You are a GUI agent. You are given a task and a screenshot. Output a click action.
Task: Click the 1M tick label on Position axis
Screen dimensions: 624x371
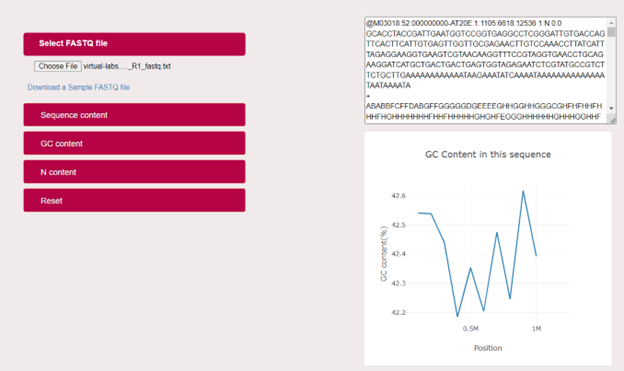click(536, 329)
